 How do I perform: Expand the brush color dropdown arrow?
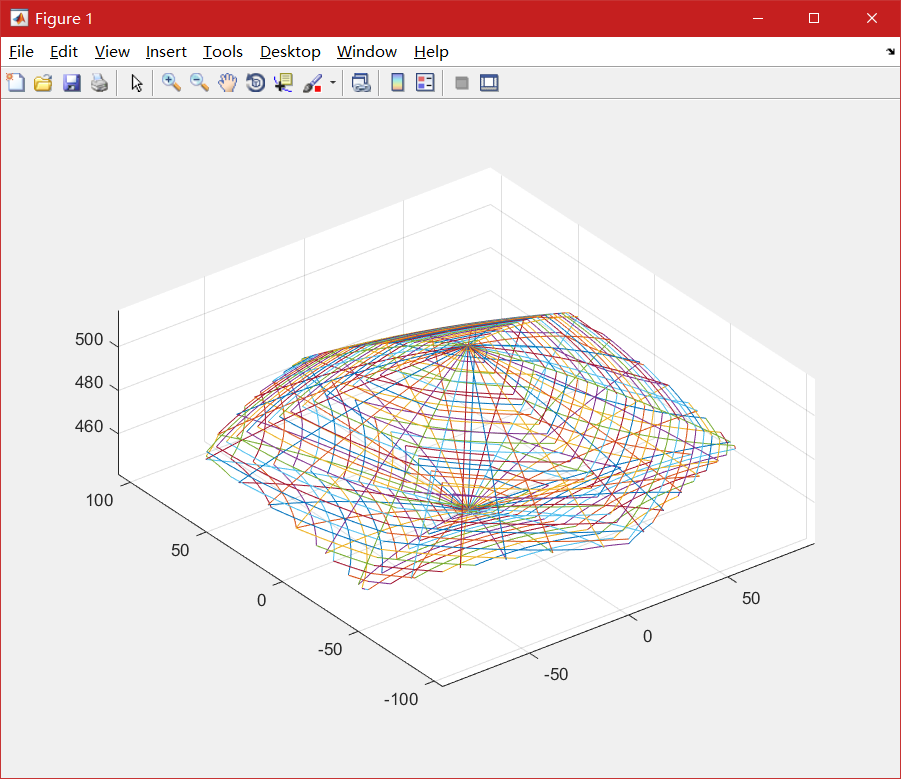[x=332, y=83]
